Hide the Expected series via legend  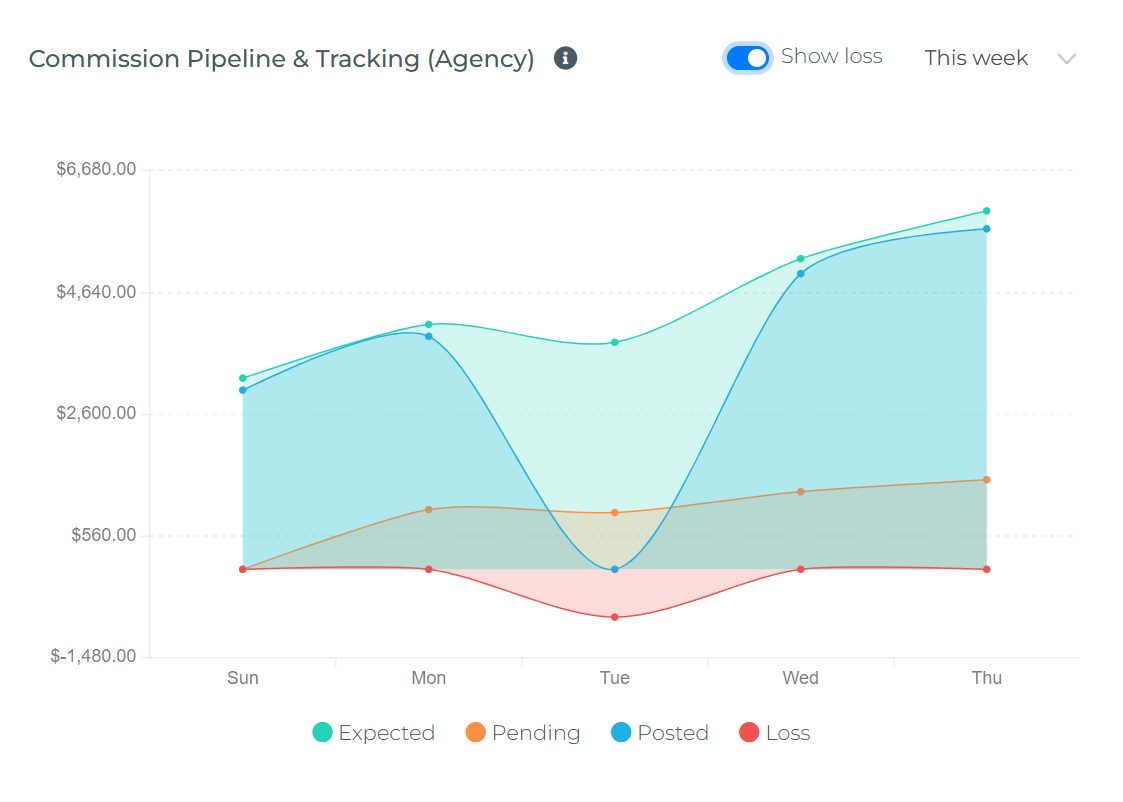pos(385,733)
